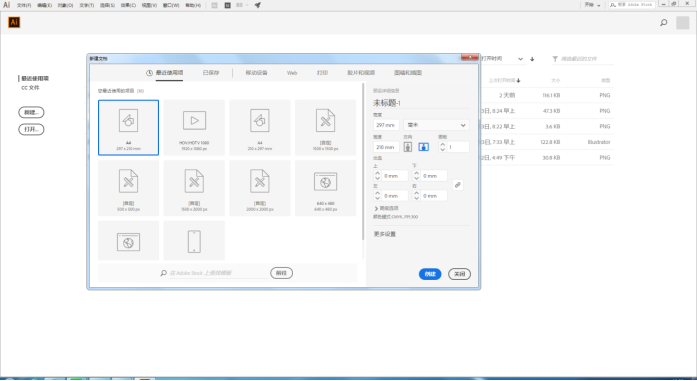Viewport: 697px width, 381px height.
Task: Switch to the 已保存 saved tab
Action: point(211,73)
